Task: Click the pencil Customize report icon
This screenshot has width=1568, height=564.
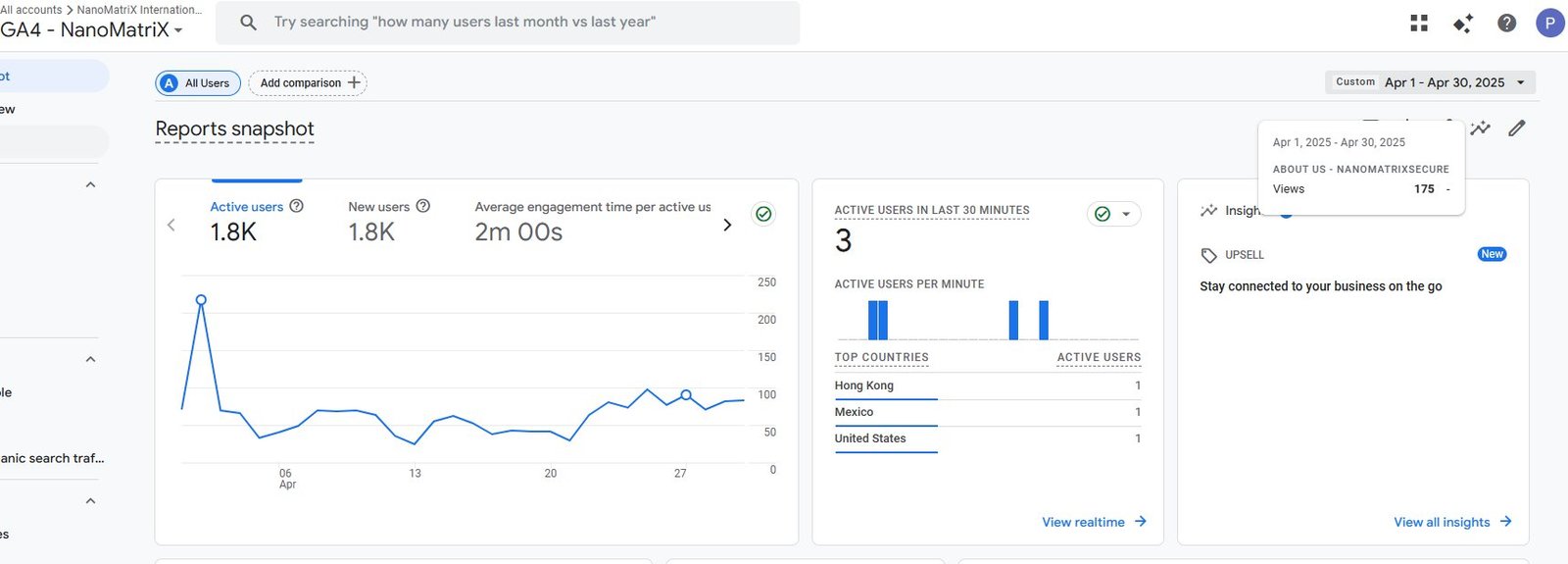Action: pos(1517,128)
